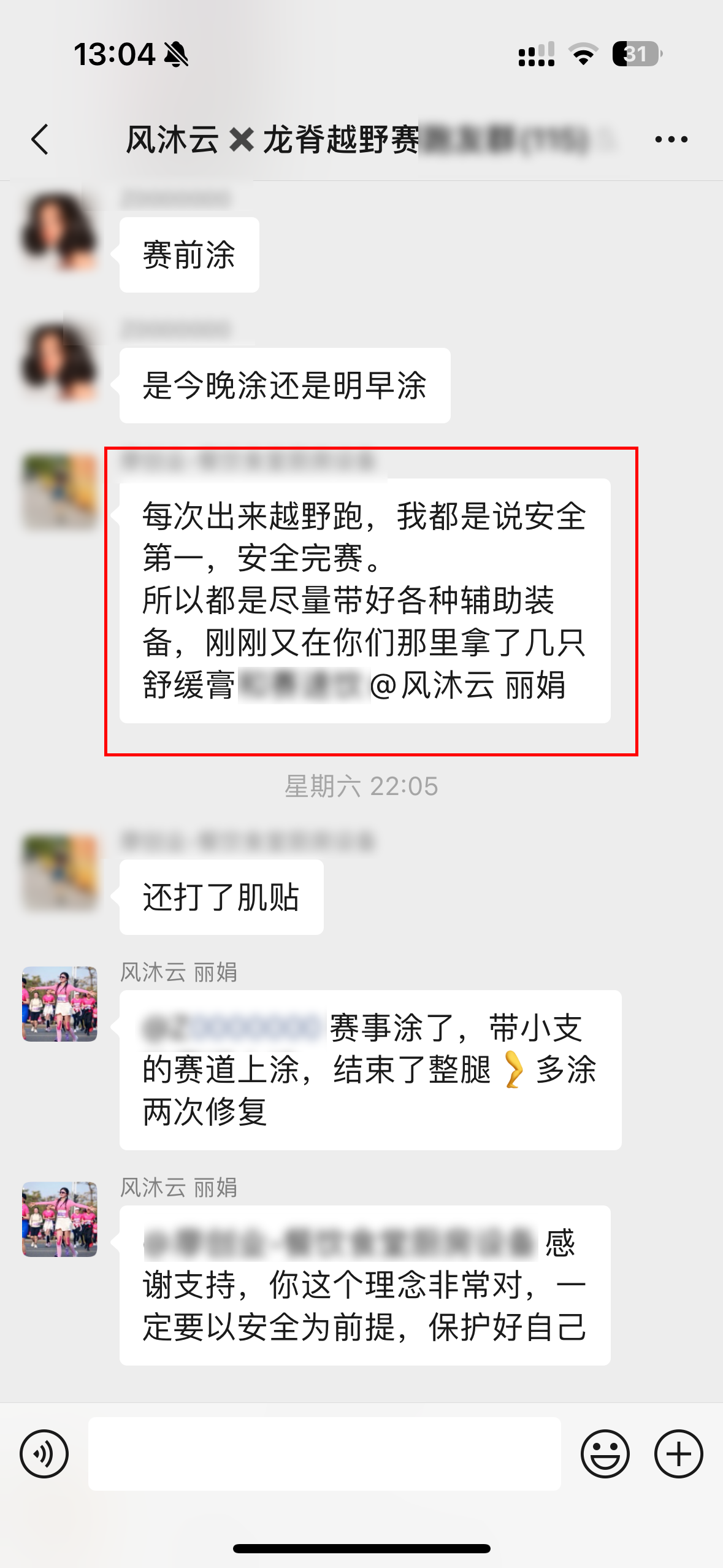The height and width of the screenshot is (1568, 723).
Task: Tap the 赛前涂 message bubble
Action: pyautogui.click(x=189, y=255)
